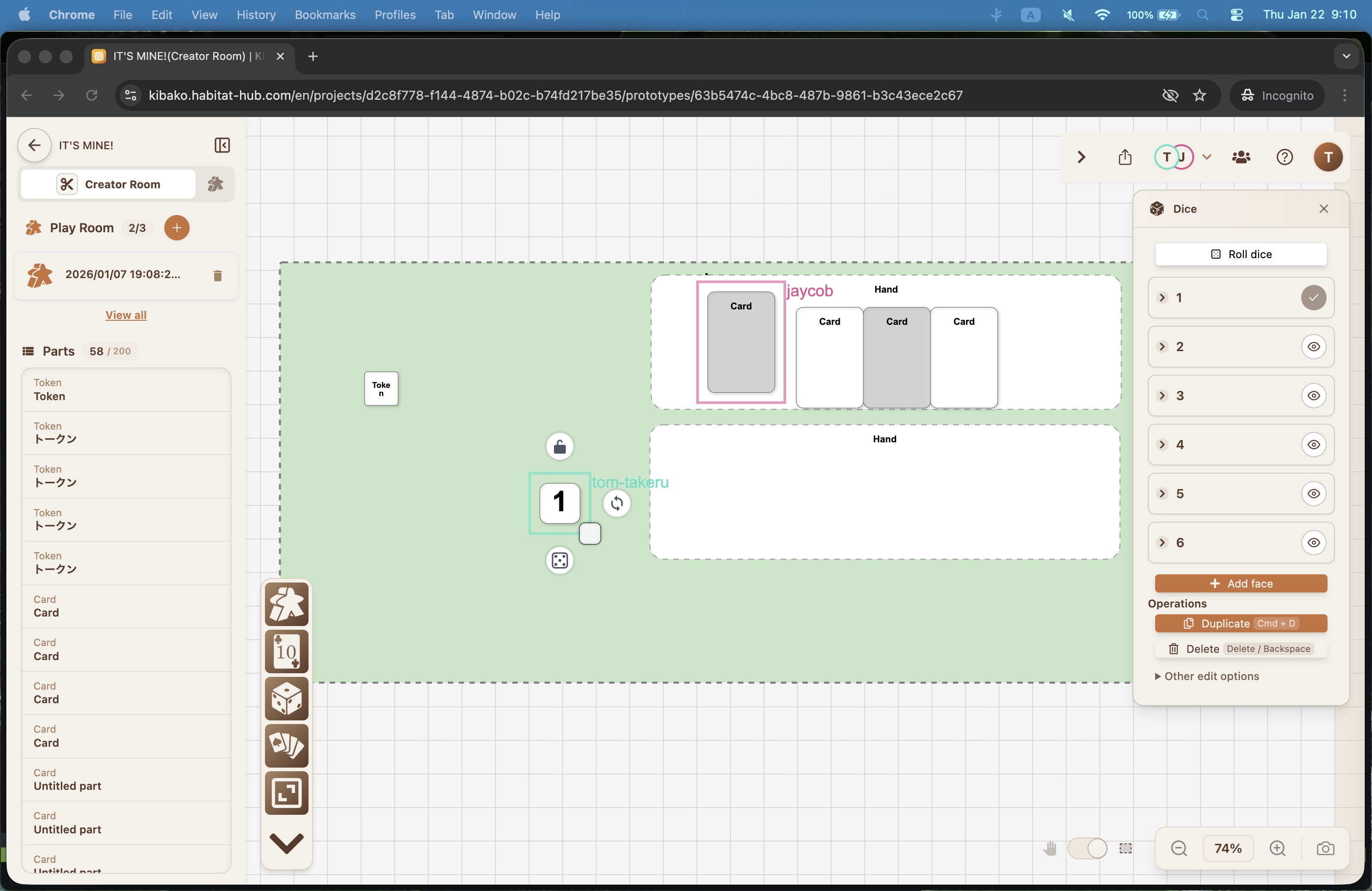Open the user avatars dropdown arrow
This screenshot has width=1372, height=891.
coord(1206,157)
